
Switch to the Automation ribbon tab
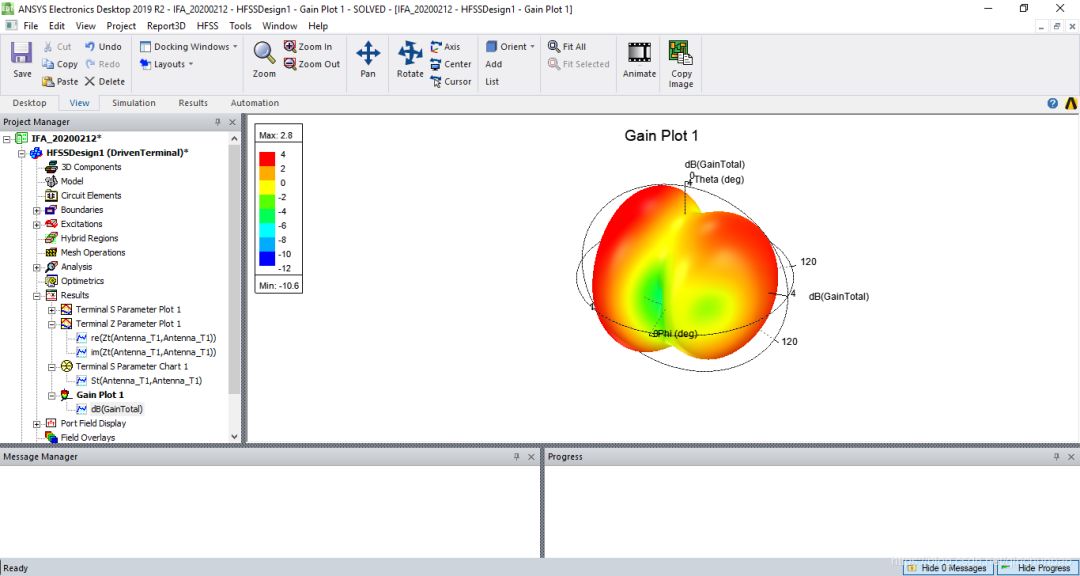(255, 103)
